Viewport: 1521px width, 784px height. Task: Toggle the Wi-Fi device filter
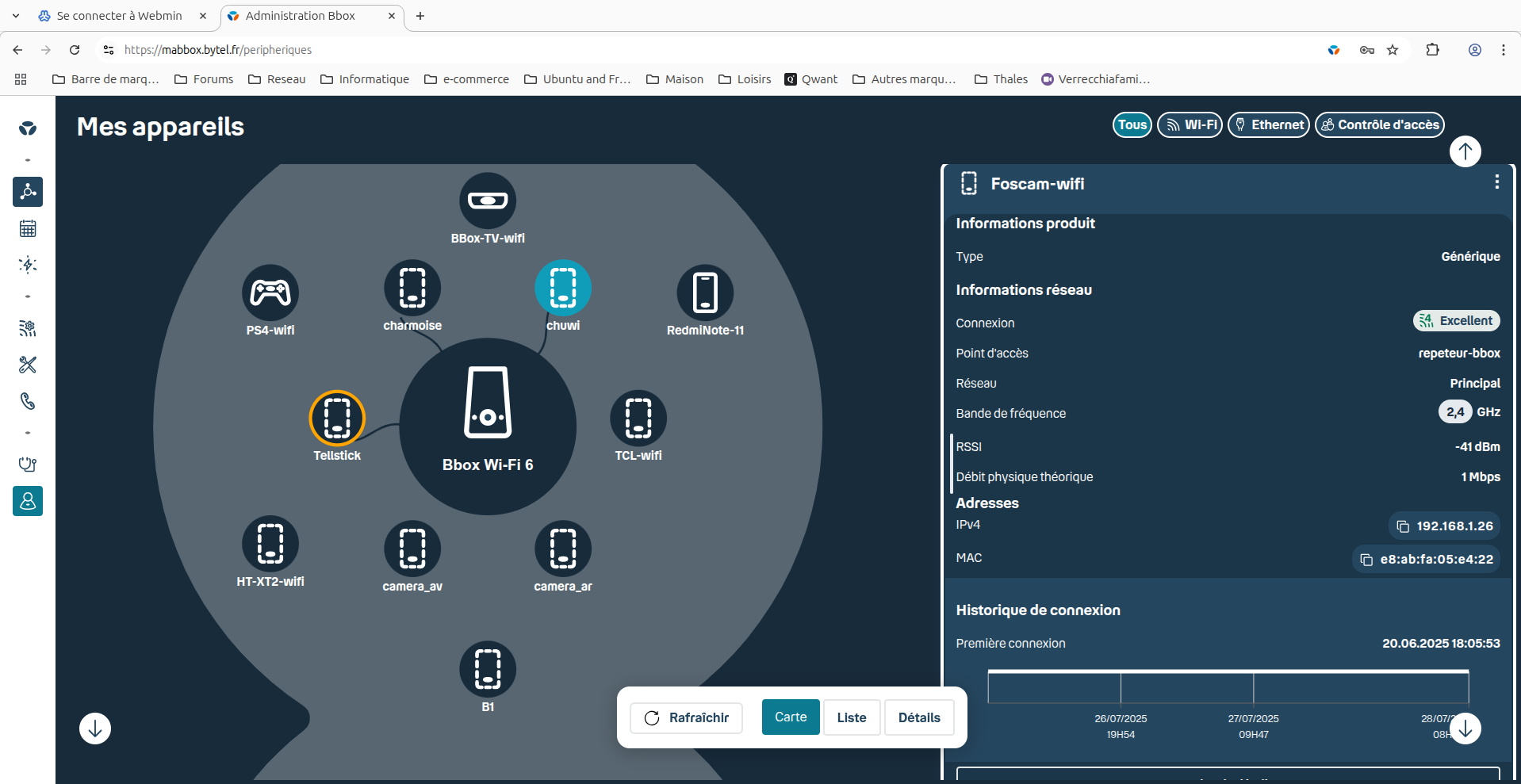1190,124
